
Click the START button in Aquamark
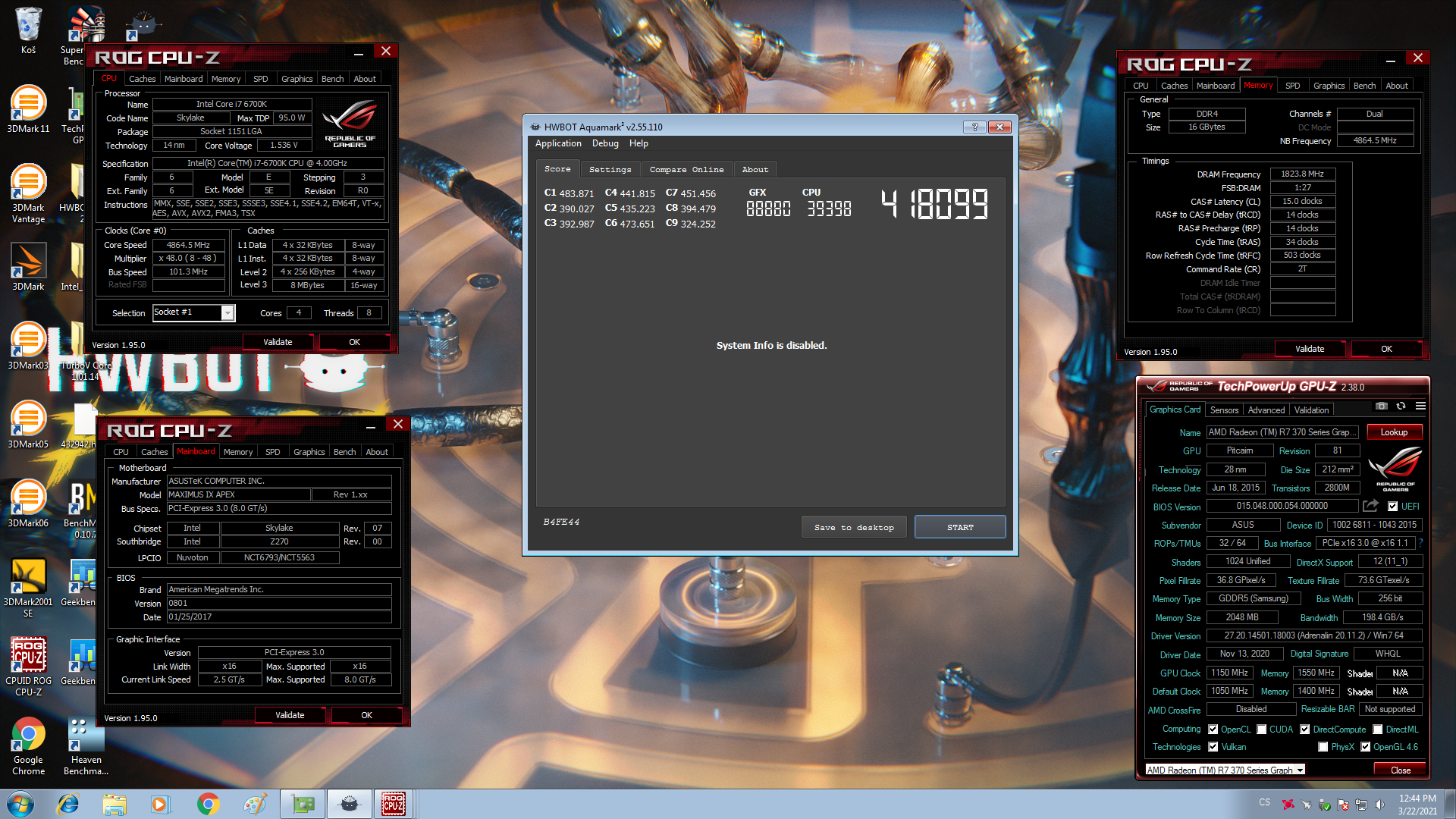click(960, 527)
